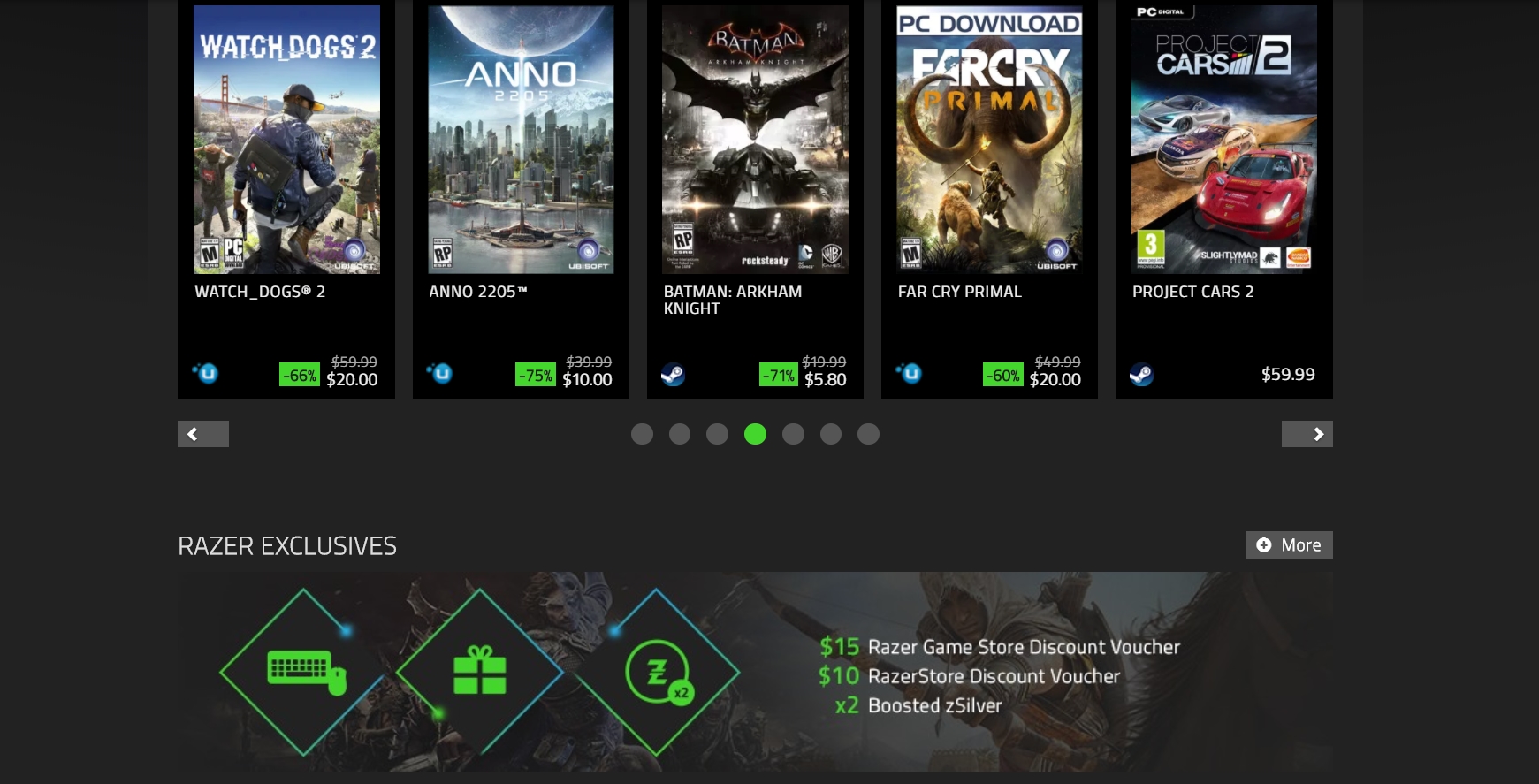Click the Uplay icon on Anno 2205
The height and width of the screenshot is (784, 1539).
439,373
